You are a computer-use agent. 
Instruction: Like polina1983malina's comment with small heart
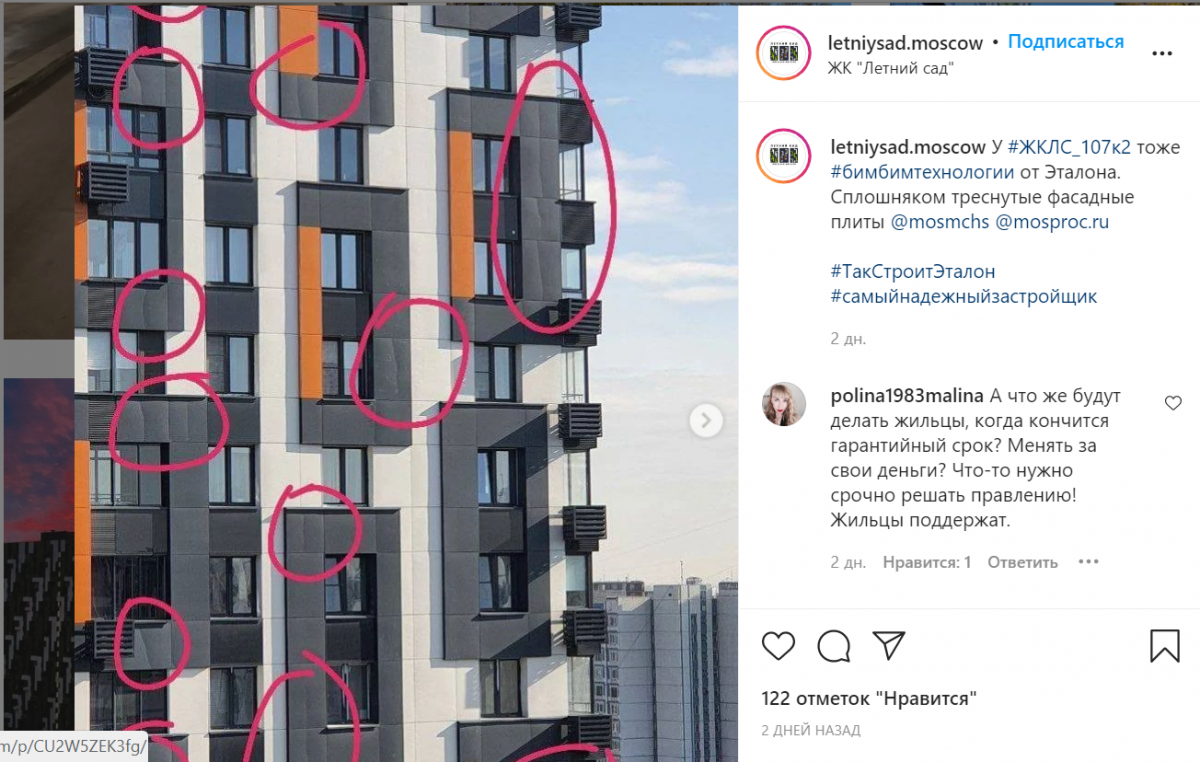(x=1173, y=403)
